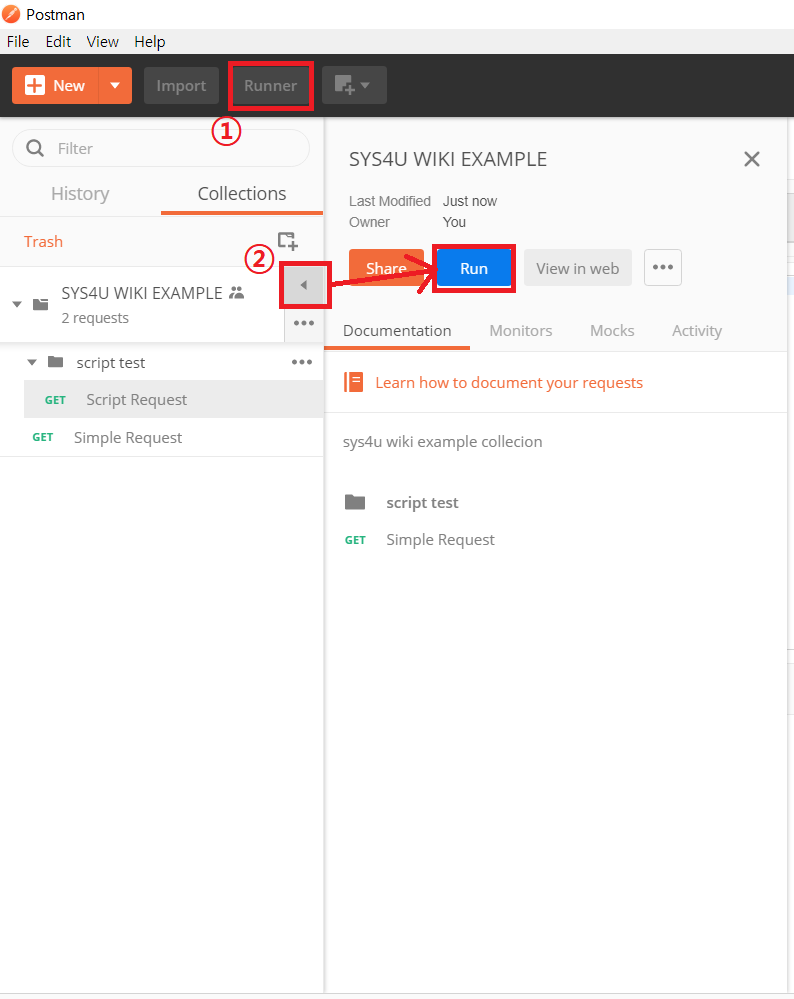This screenshot has height=999, width=794.
Task: Switch to the Activity tab
Action: coord(697,331)
